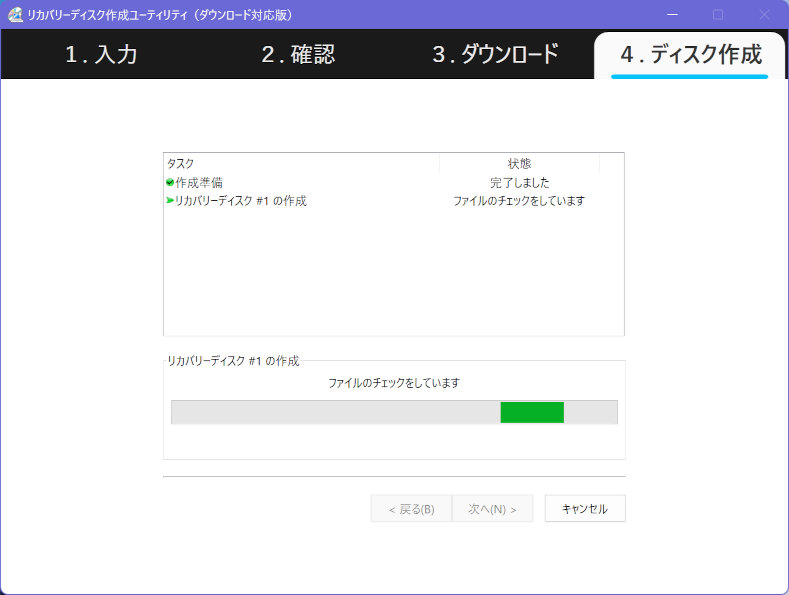The height and width of the screenshot is (595, 789).
Task: Click the ファイルのチェックをしています label above progress bar
Action: click(x=394, y=383)
